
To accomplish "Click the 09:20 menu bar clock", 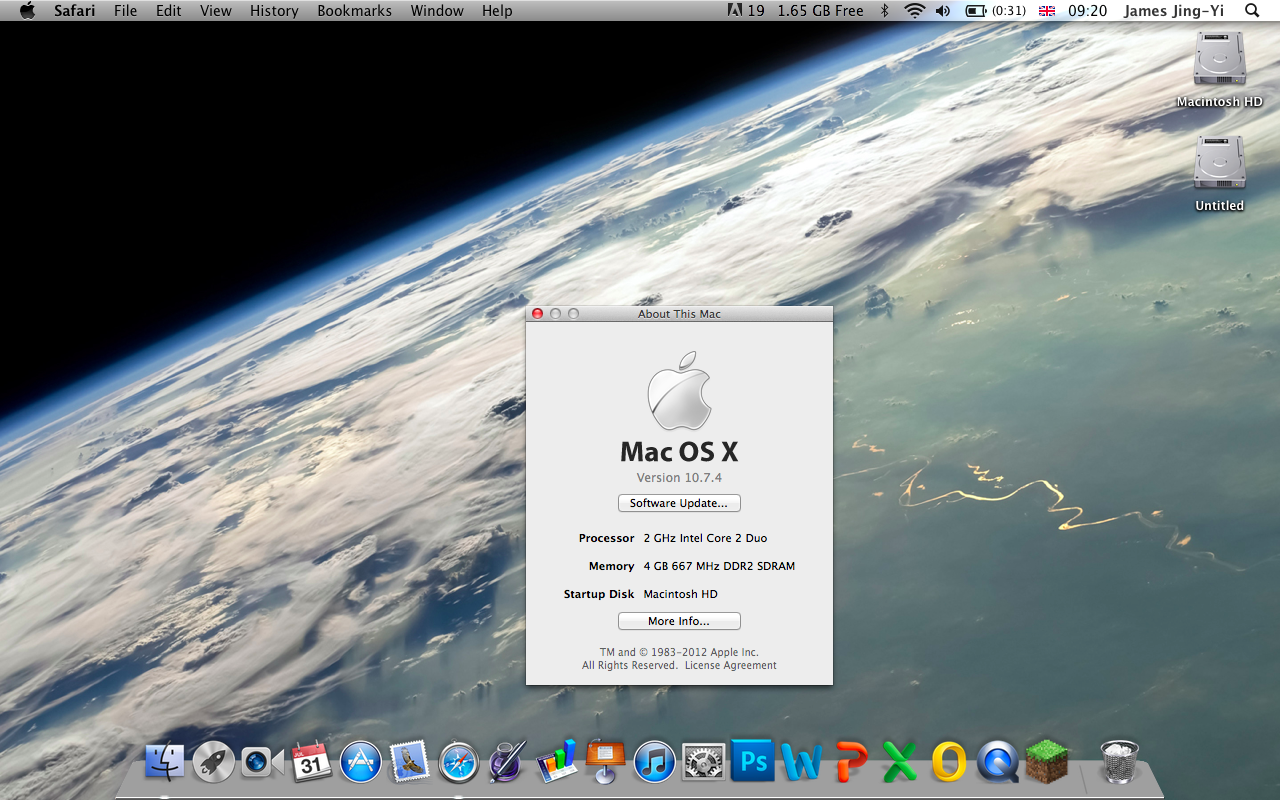I will (x=1087, y=11).
